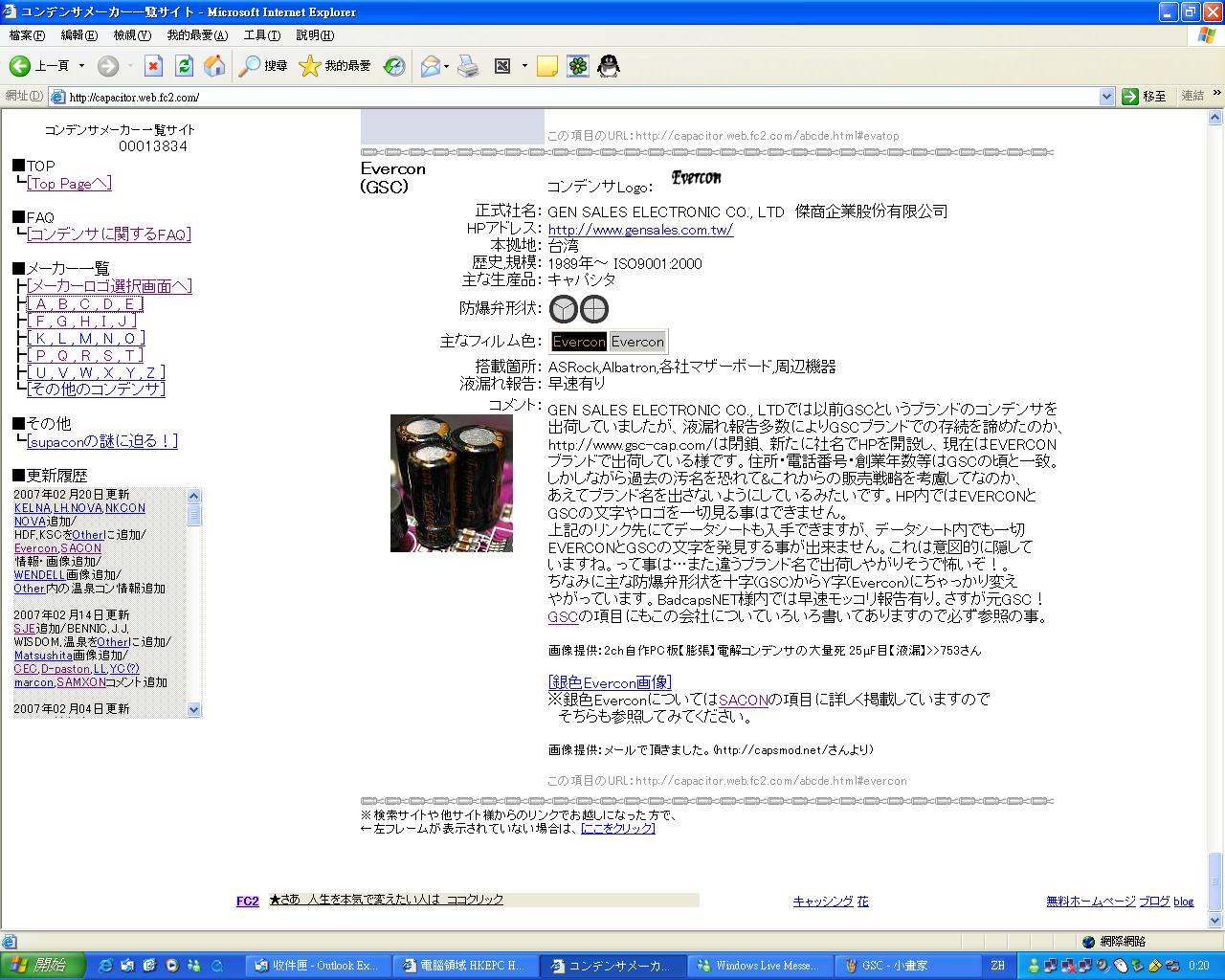Open the 編輯(E) menu
This screenshot has width=1225, height=980.
tap(78, 35)
